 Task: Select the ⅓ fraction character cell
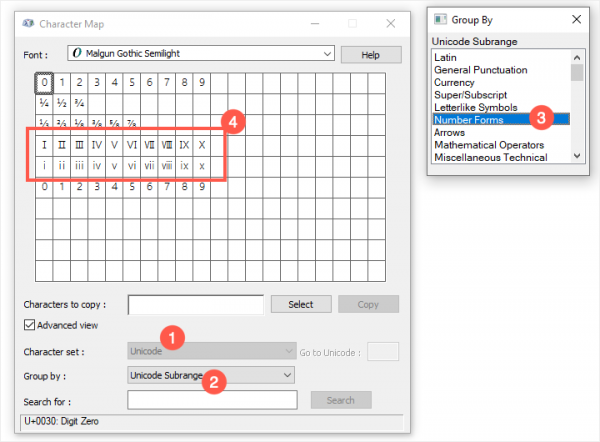pyautogui.click(x=44, y=123)
